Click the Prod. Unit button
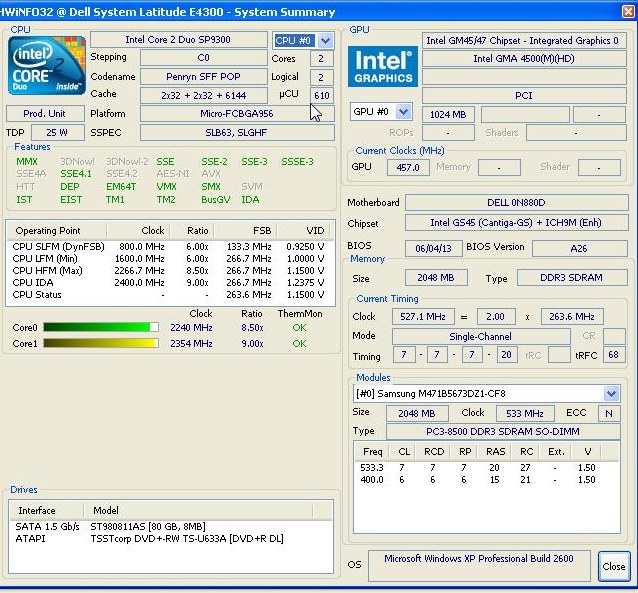 (x=45, y=114)
